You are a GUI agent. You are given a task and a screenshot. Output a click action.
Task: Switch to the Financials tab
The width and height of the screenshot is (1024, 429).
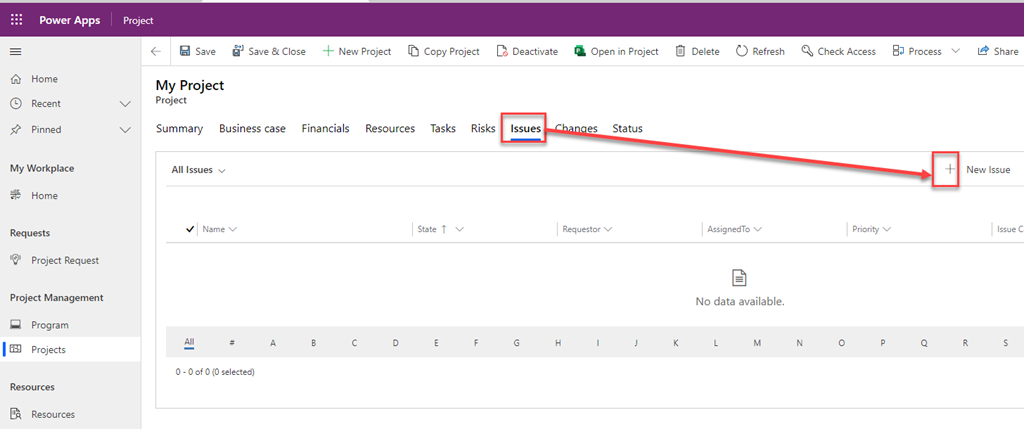325,128
